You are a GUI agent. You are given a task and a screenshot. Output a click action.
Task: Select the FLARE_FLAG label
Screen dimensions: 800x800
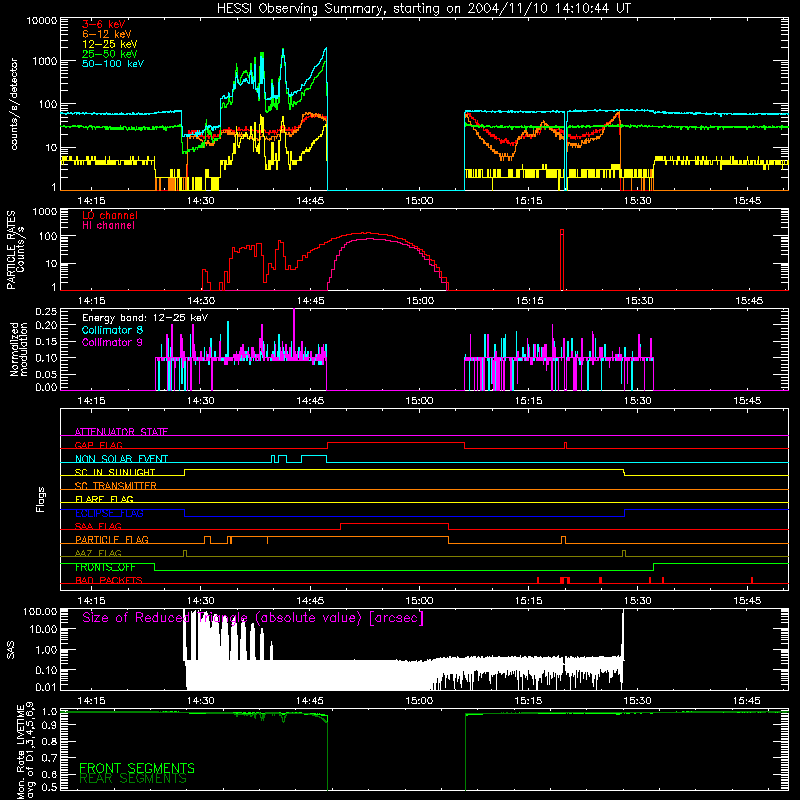104,499
